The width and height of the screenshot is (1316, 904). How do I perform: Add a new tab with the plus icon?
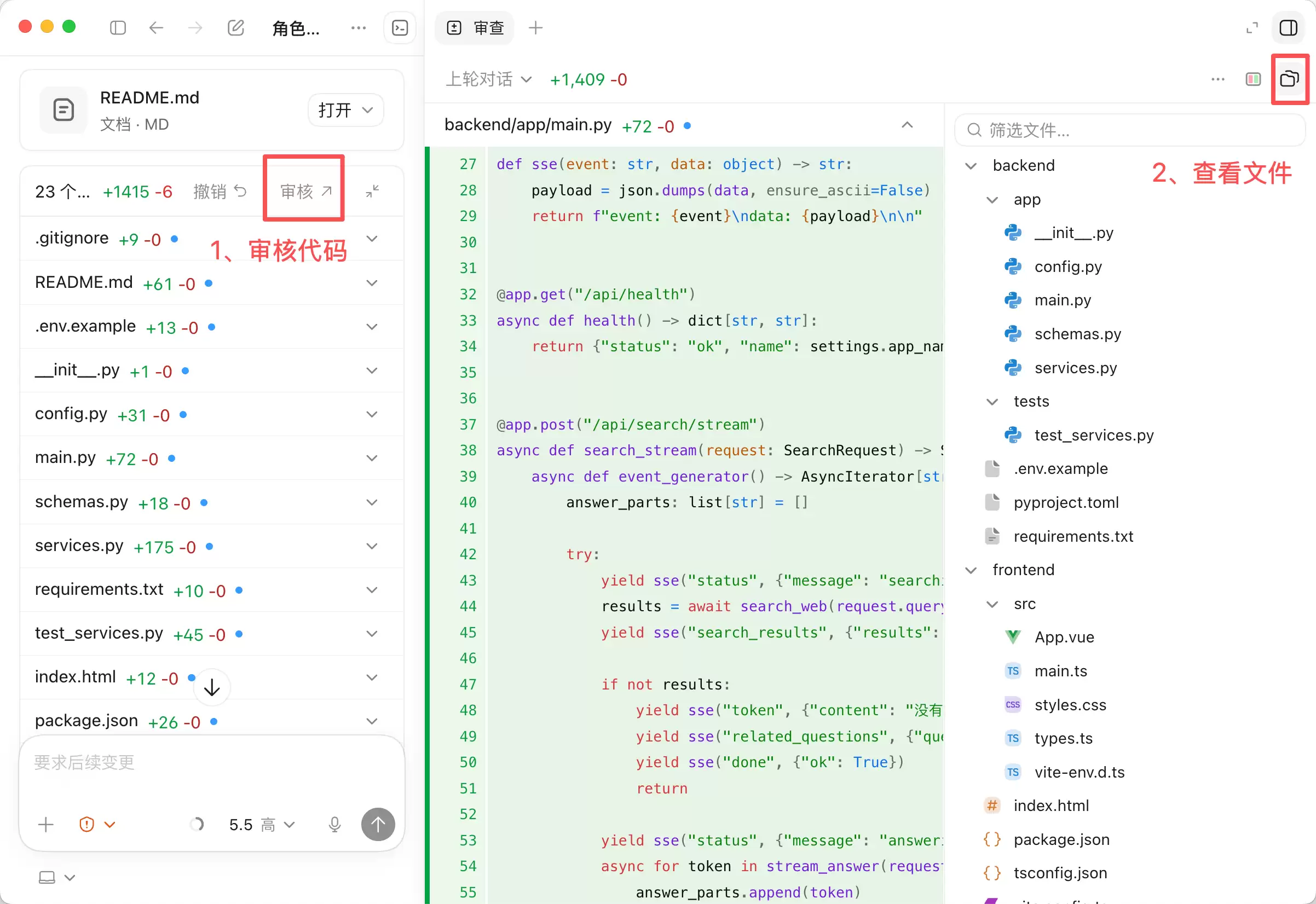[535, 27]
